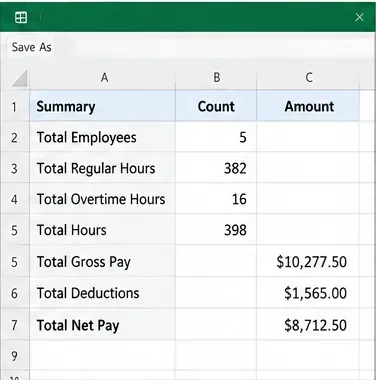Image resolution: width=376 pixels, height=380 pixels.
Task: Click the "Total Regular Hours" label cell
Action: 103,168
